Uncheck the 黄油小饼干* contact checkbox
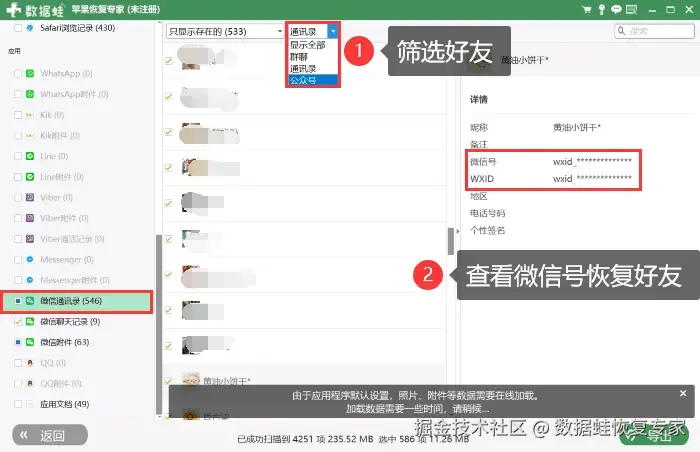 [168, 381]
